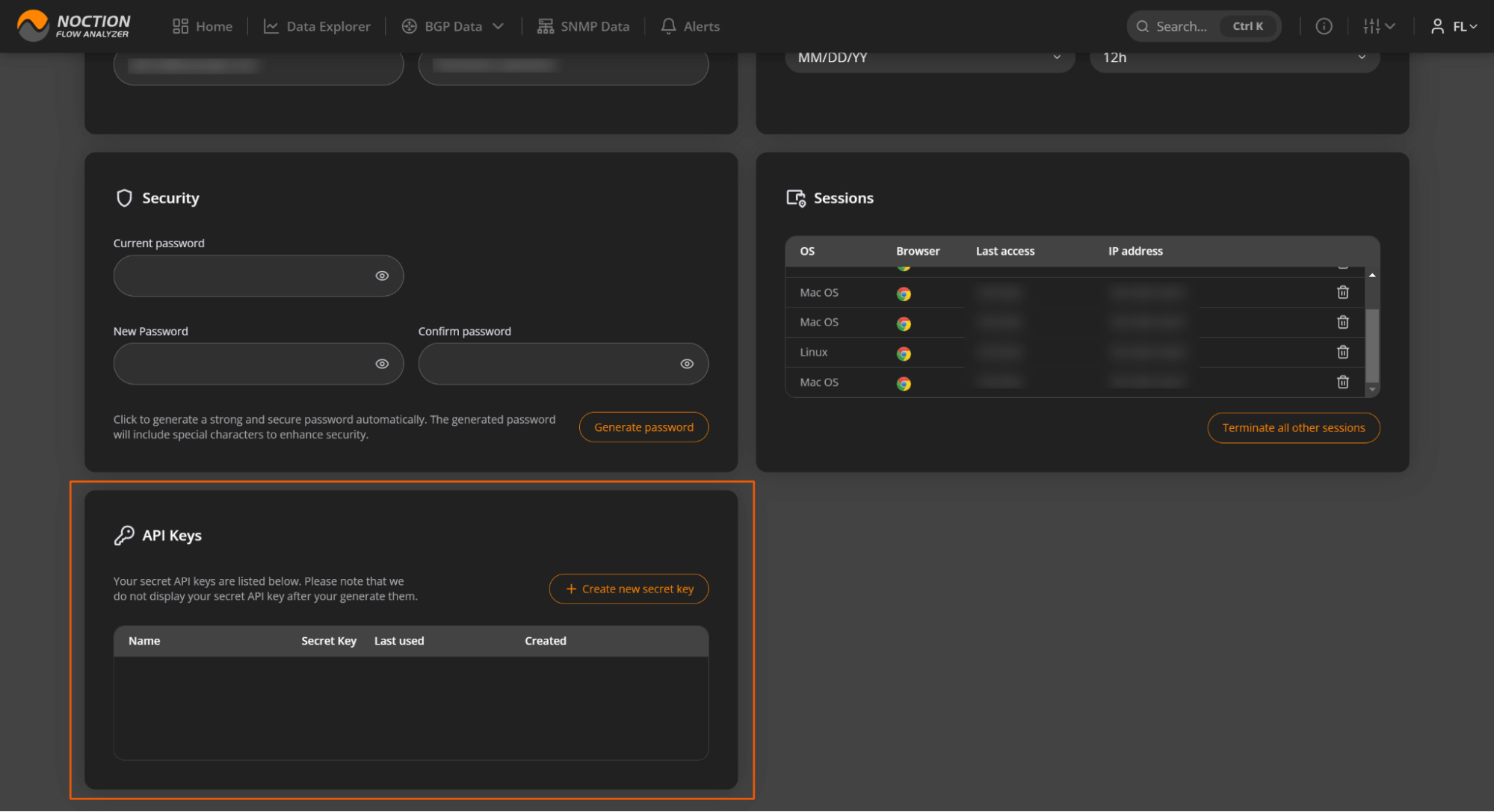1494x812 pixels.
Task: Click the shield icon beside Security
Action: [125, 198]
